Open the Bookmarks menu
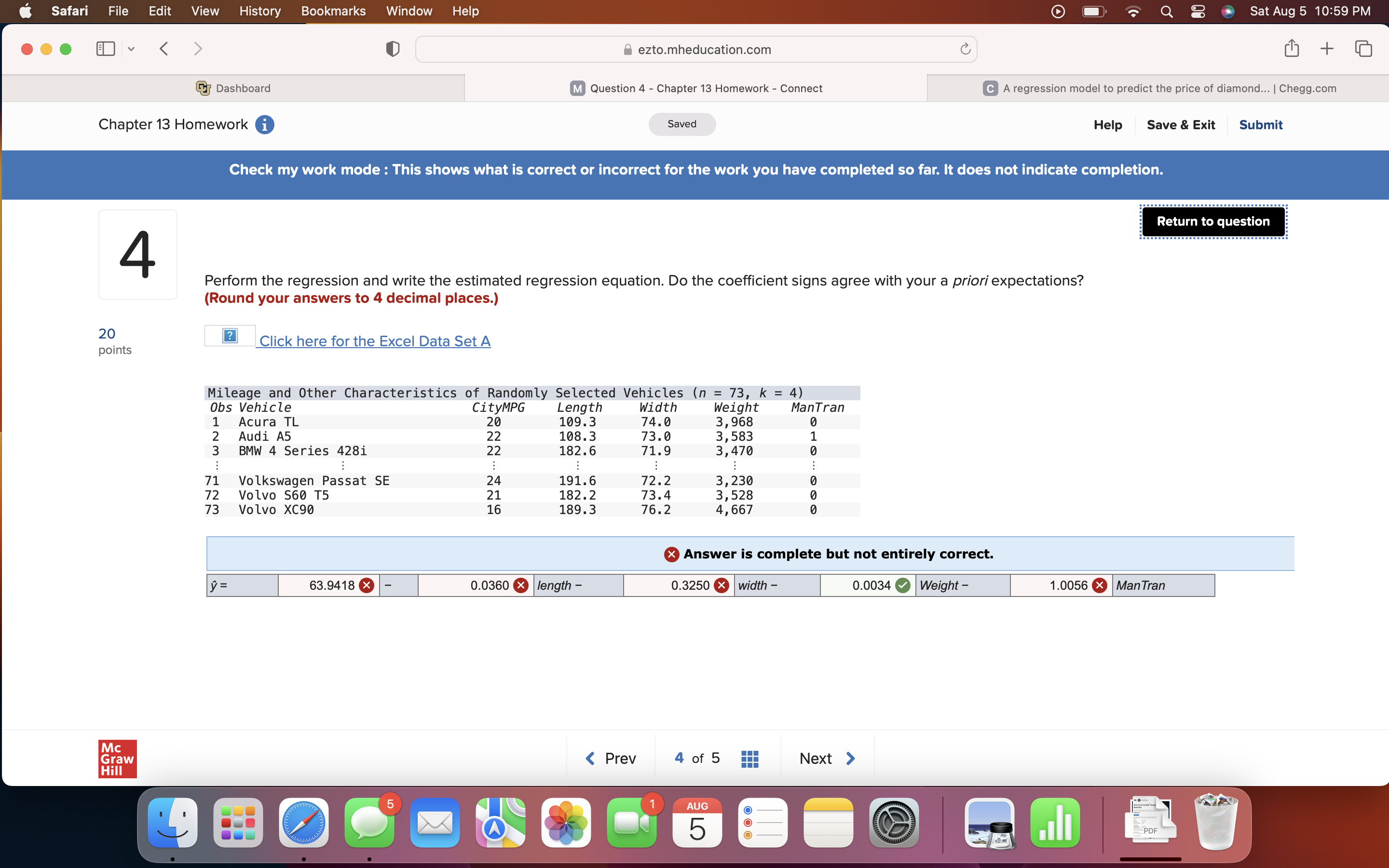This screenshot has width=1389, height=868. [333, 11]
